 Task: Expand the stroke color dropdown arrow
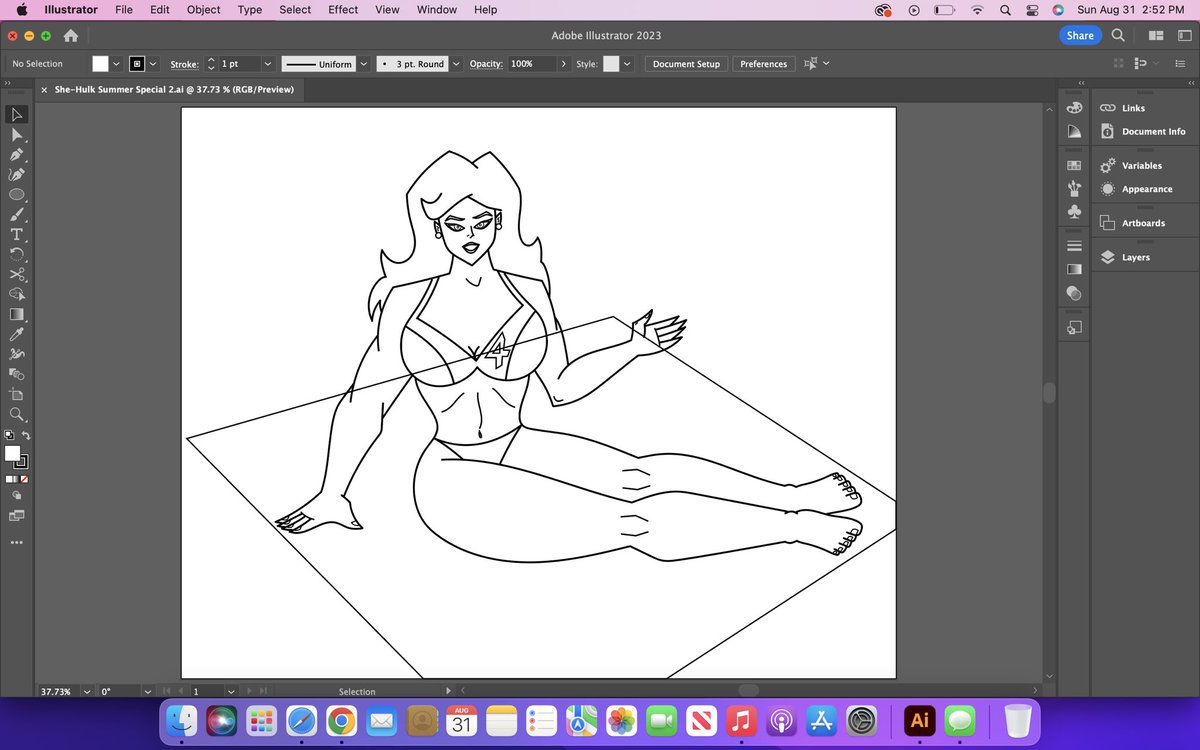(153, 64)
